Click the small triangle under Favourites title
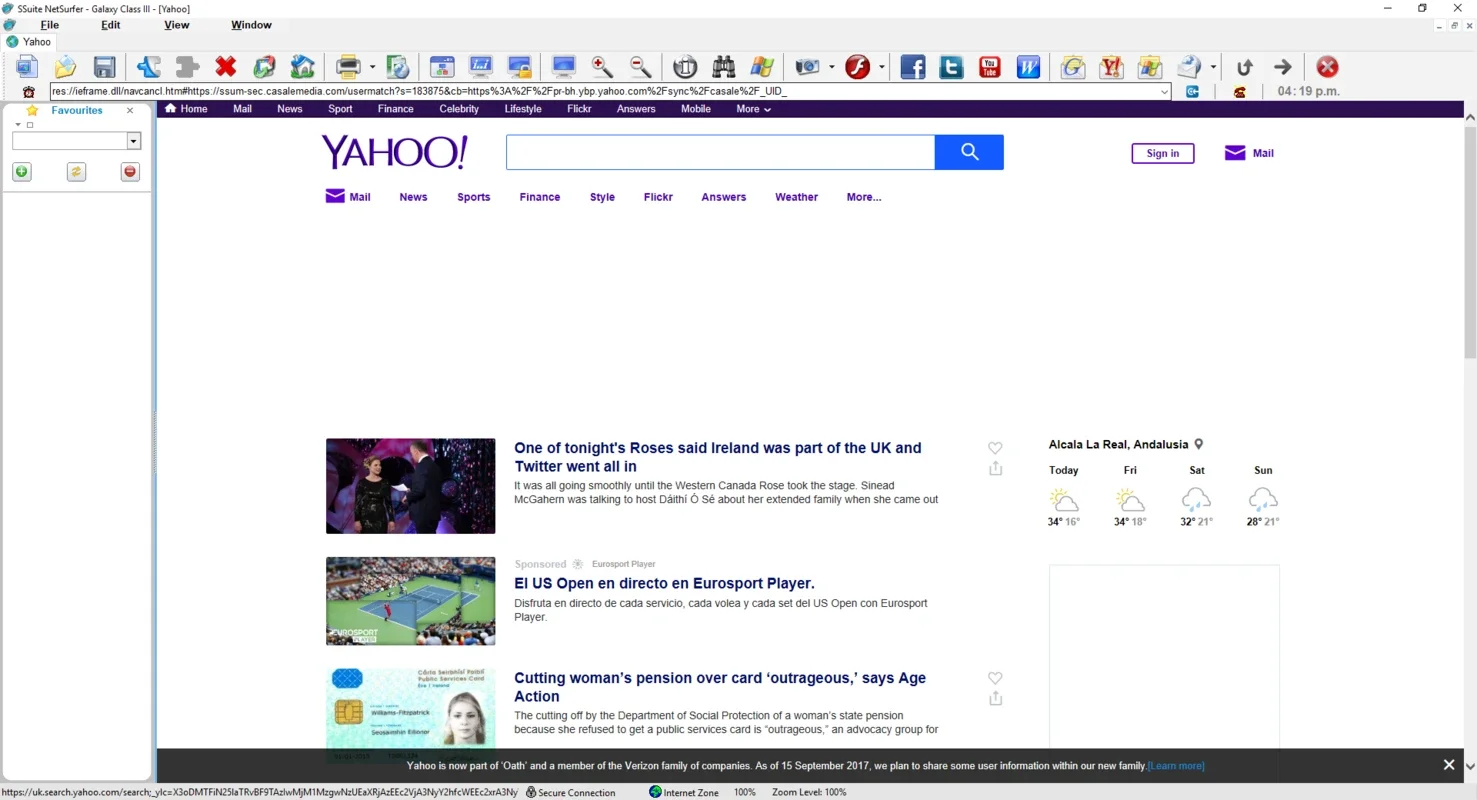 pyautogui.click(x=18, y=125)
